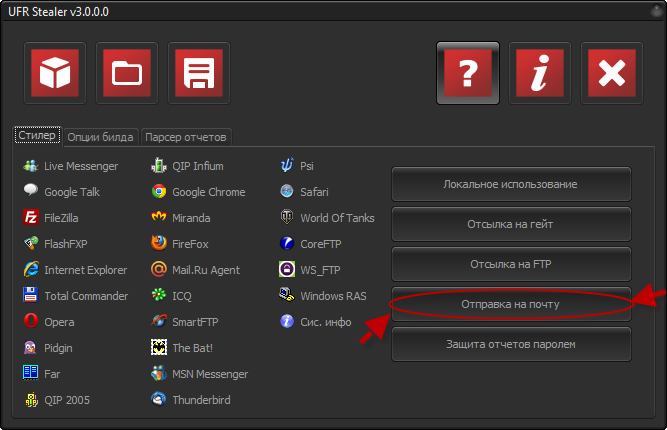Viewport: 667px width, 430px height.
Task: Select the Google Talk speech bubble icon
Action: [31, 191]
